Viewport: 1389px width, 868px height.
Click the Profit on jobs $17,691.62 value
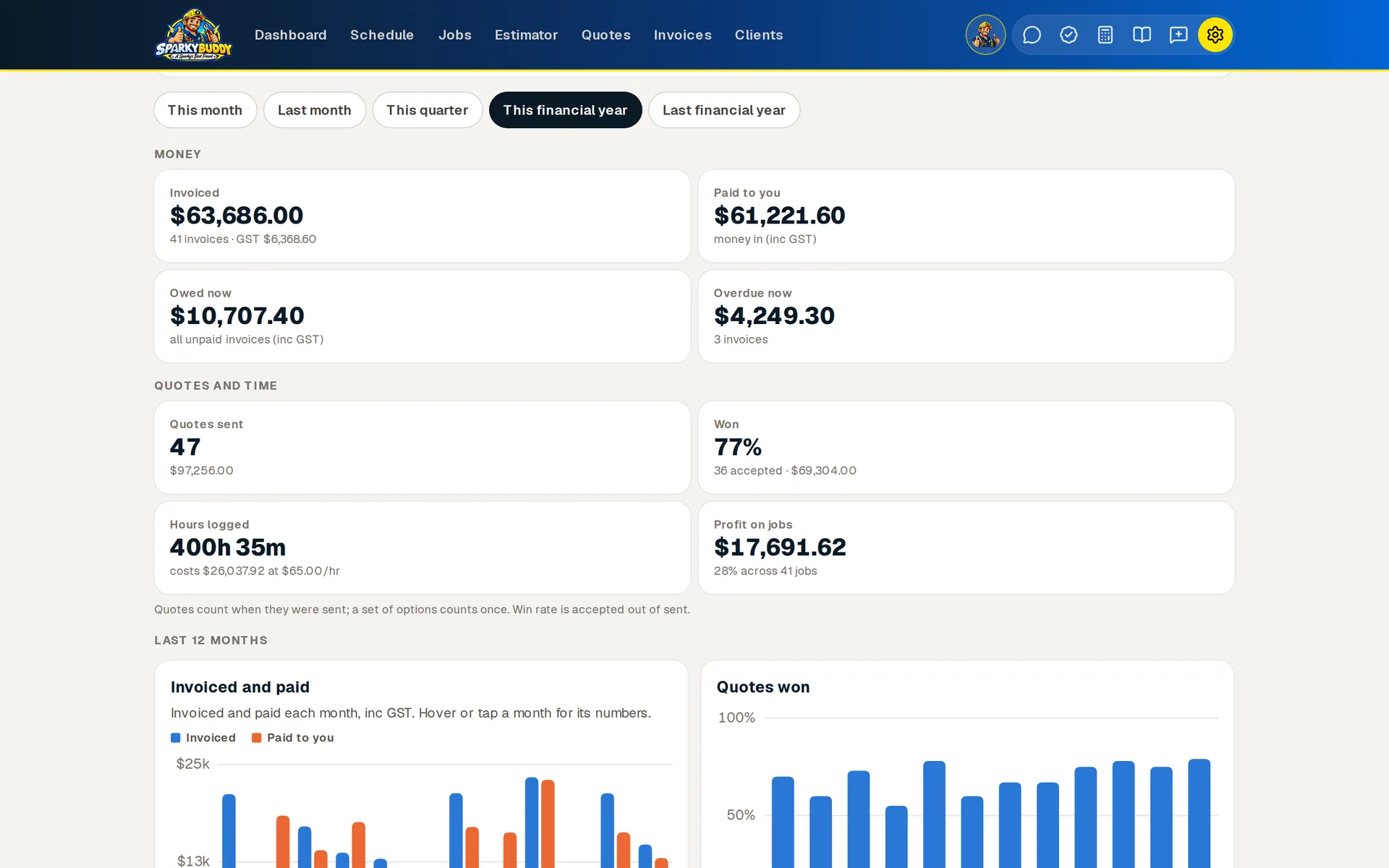(x=780, y=548)
